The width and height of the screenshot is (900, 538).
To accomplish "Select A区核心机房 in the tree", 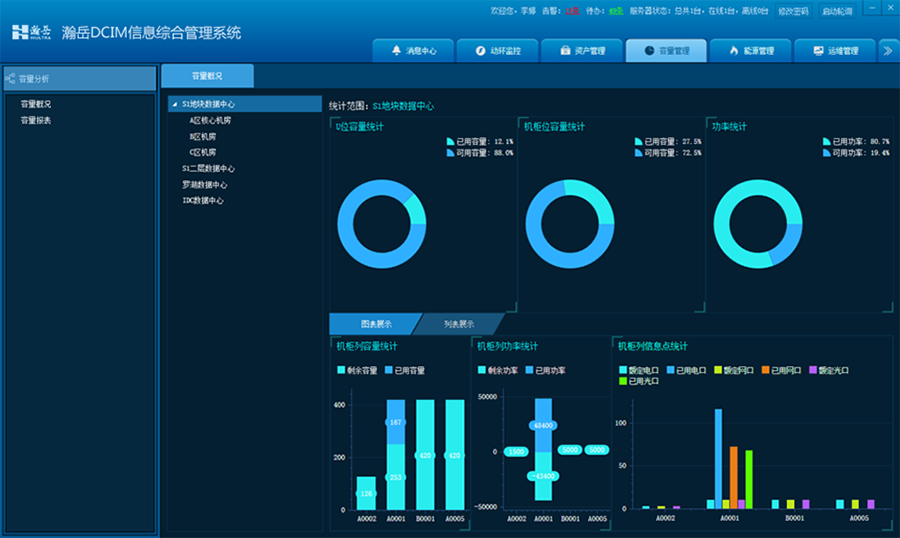I will [208, 120].
